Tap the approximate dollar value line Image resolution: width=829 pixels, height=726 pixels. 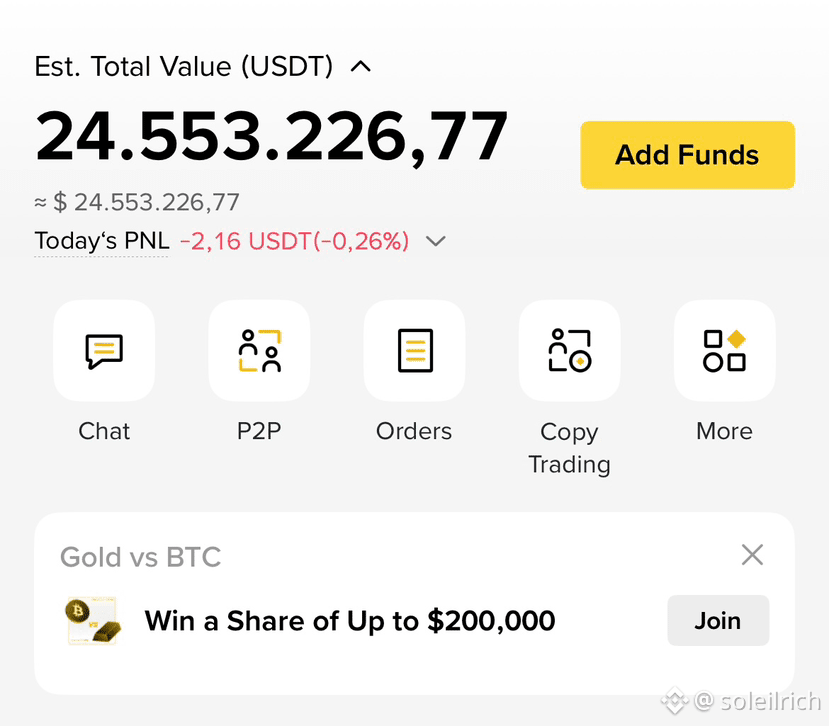(137, 202)
